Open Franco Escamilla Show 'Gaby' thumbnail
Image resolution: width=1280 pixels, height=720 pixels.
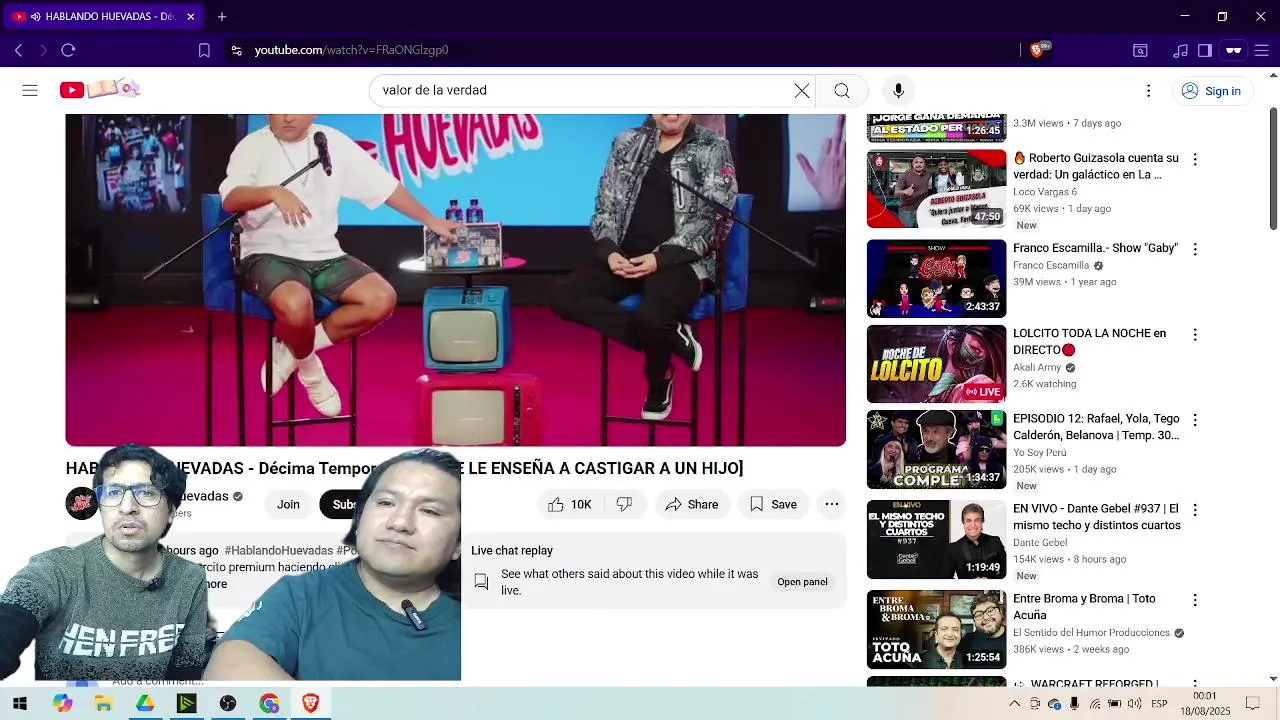point(936,279)
